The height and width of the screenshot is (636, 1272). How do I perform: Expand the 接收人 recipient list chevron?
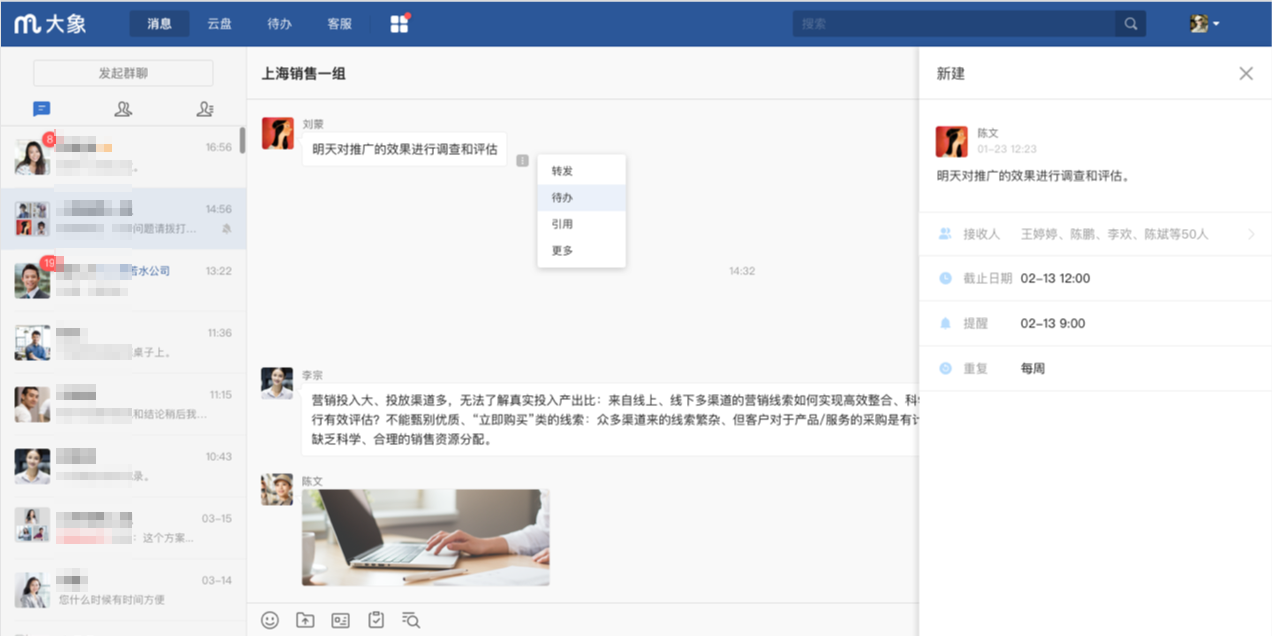(1251, 234)
